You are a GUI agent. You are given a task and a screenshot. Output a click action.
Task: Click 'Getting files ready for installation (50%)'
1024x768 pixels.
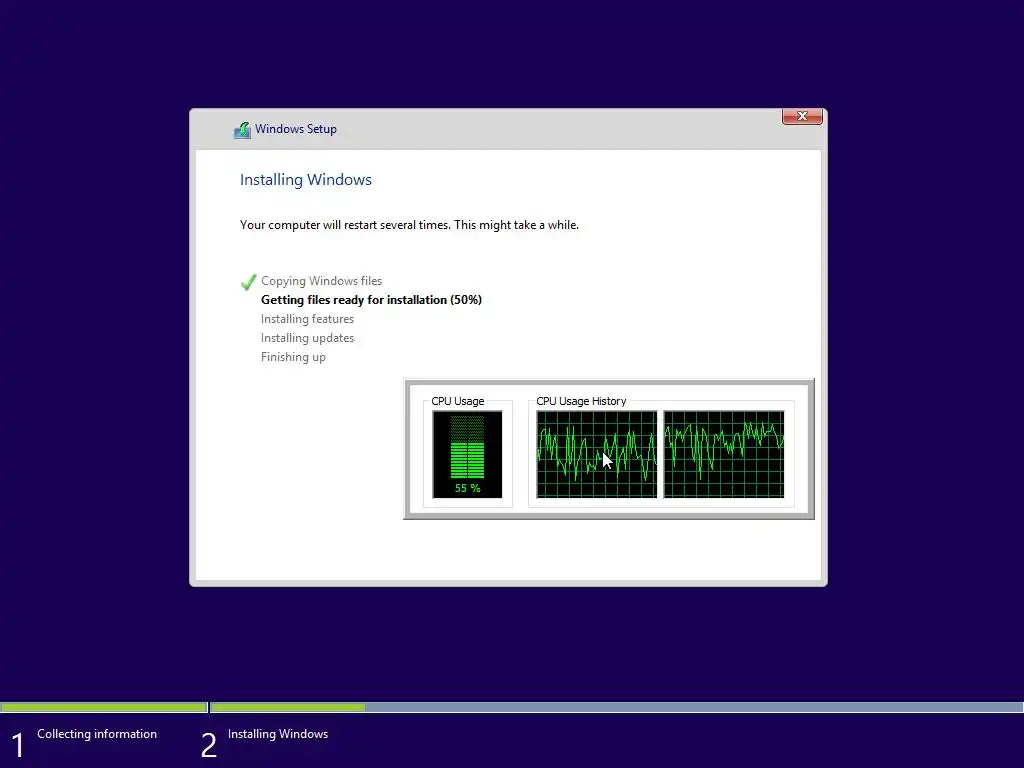371,300
